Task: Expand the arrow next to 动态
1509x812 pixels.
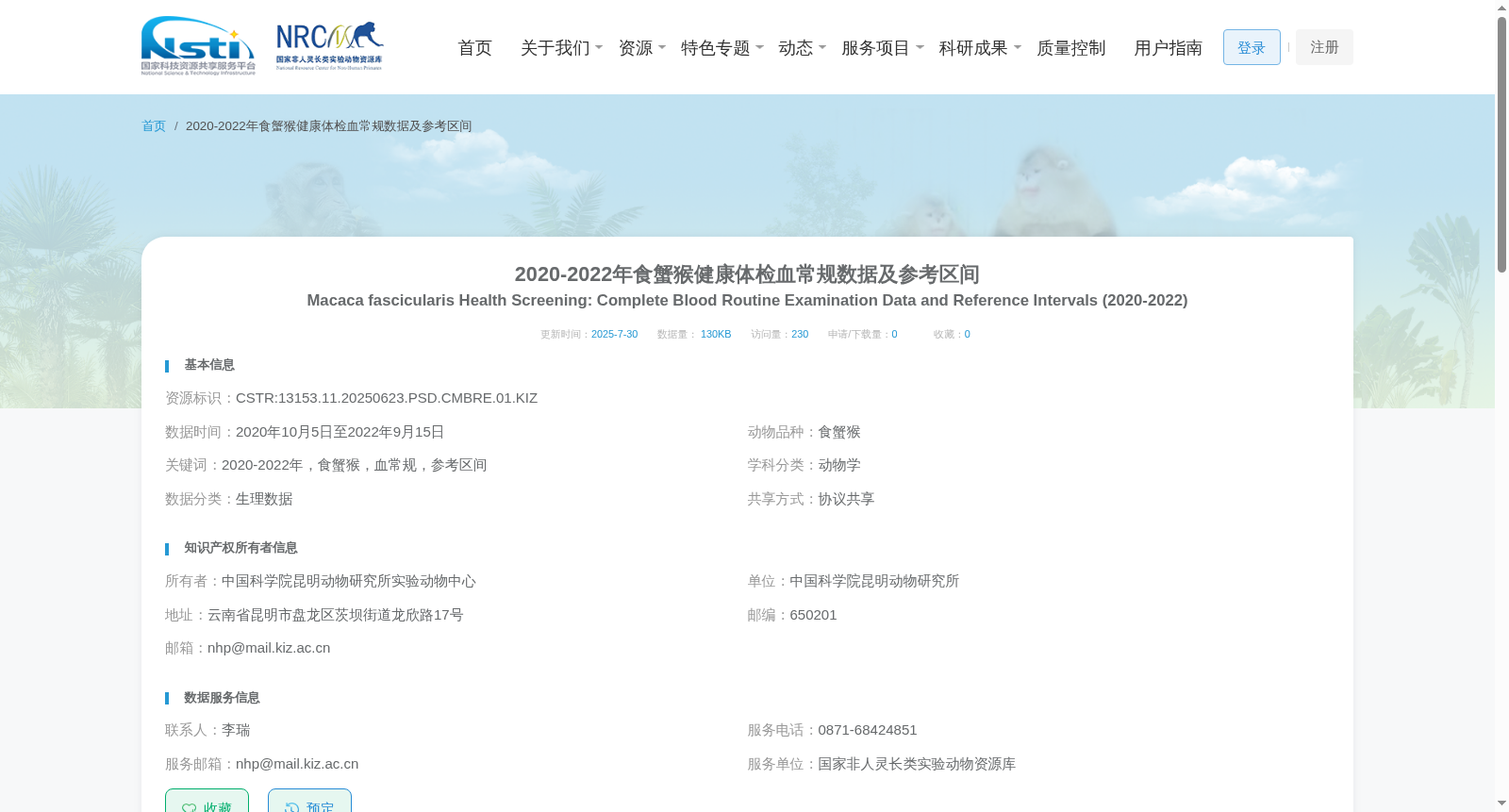Action: (822, 47)
